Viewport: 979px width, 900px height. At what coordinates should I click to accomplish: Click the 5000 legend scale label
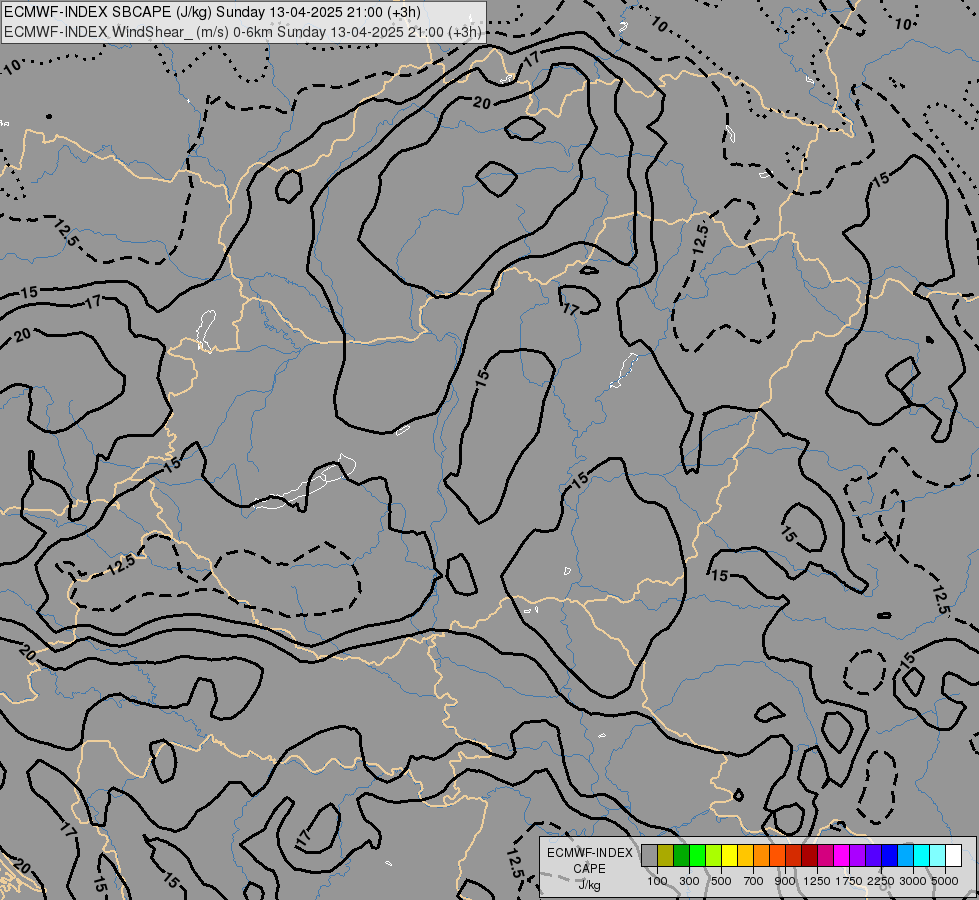[x=945, y=881]
